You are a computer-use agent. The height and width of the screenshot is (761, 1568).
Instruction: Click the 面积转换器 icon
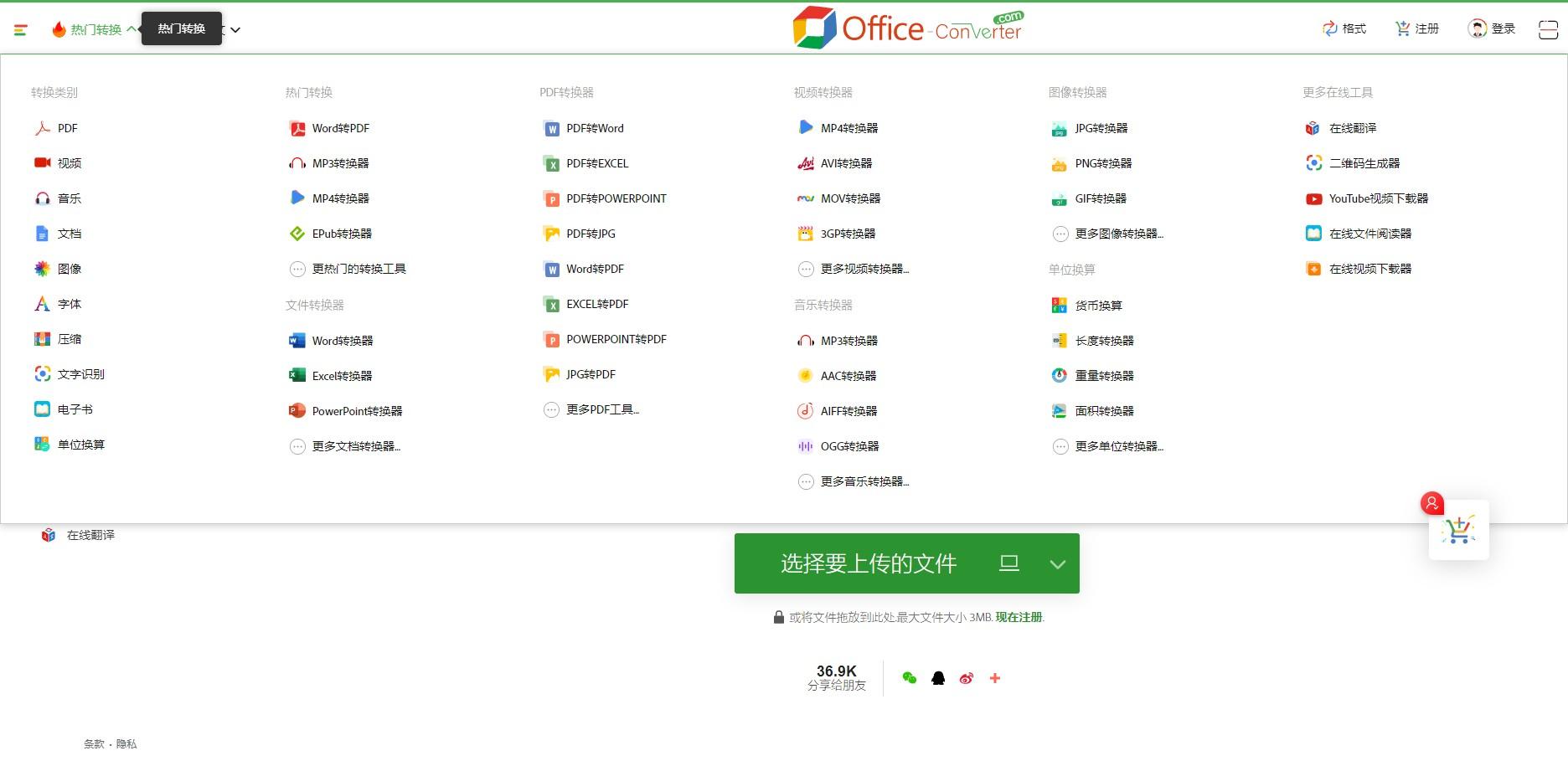pos(1060,411)
